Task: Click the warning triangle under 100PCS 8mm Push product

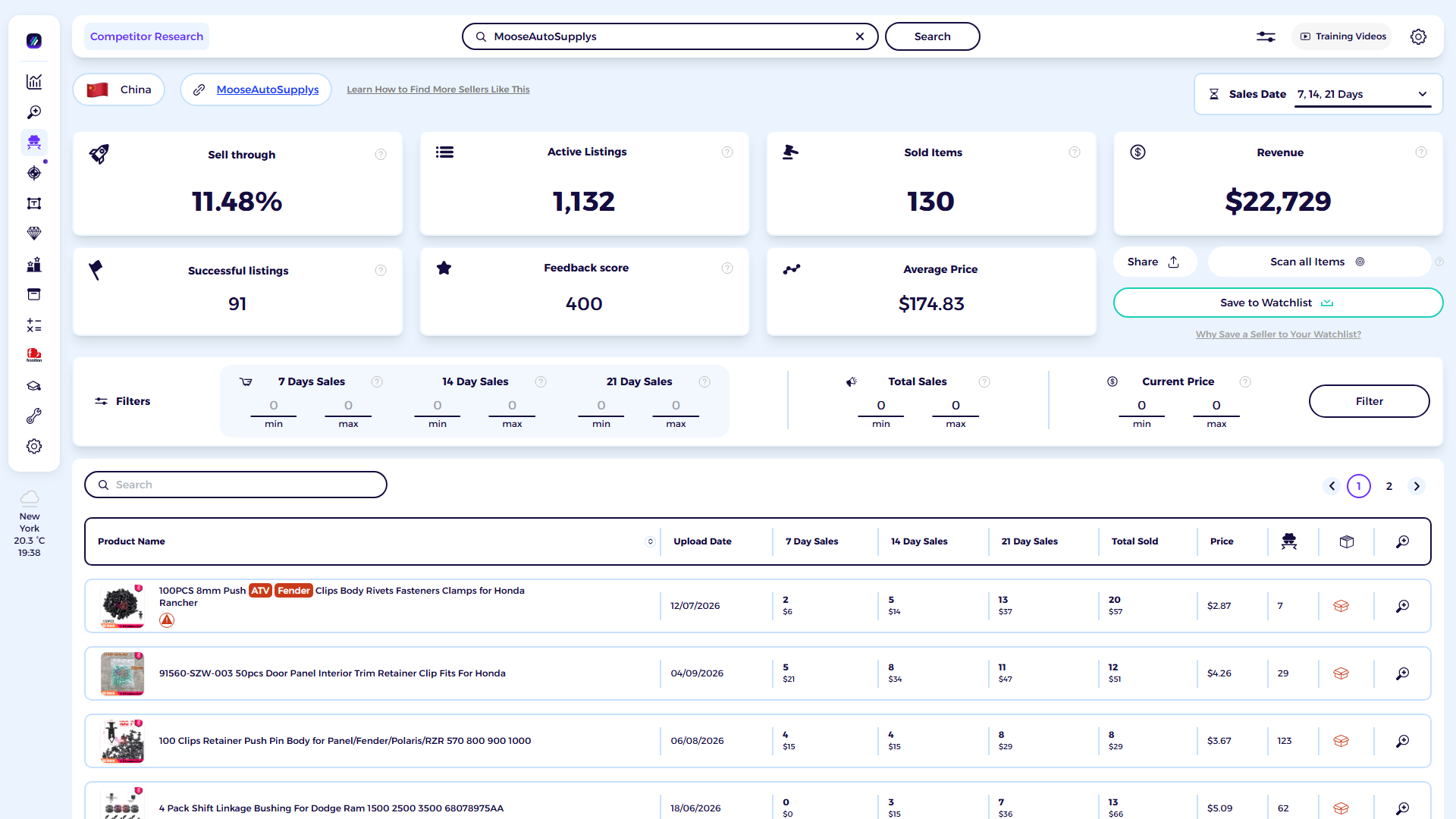Action: coord(167,620)
